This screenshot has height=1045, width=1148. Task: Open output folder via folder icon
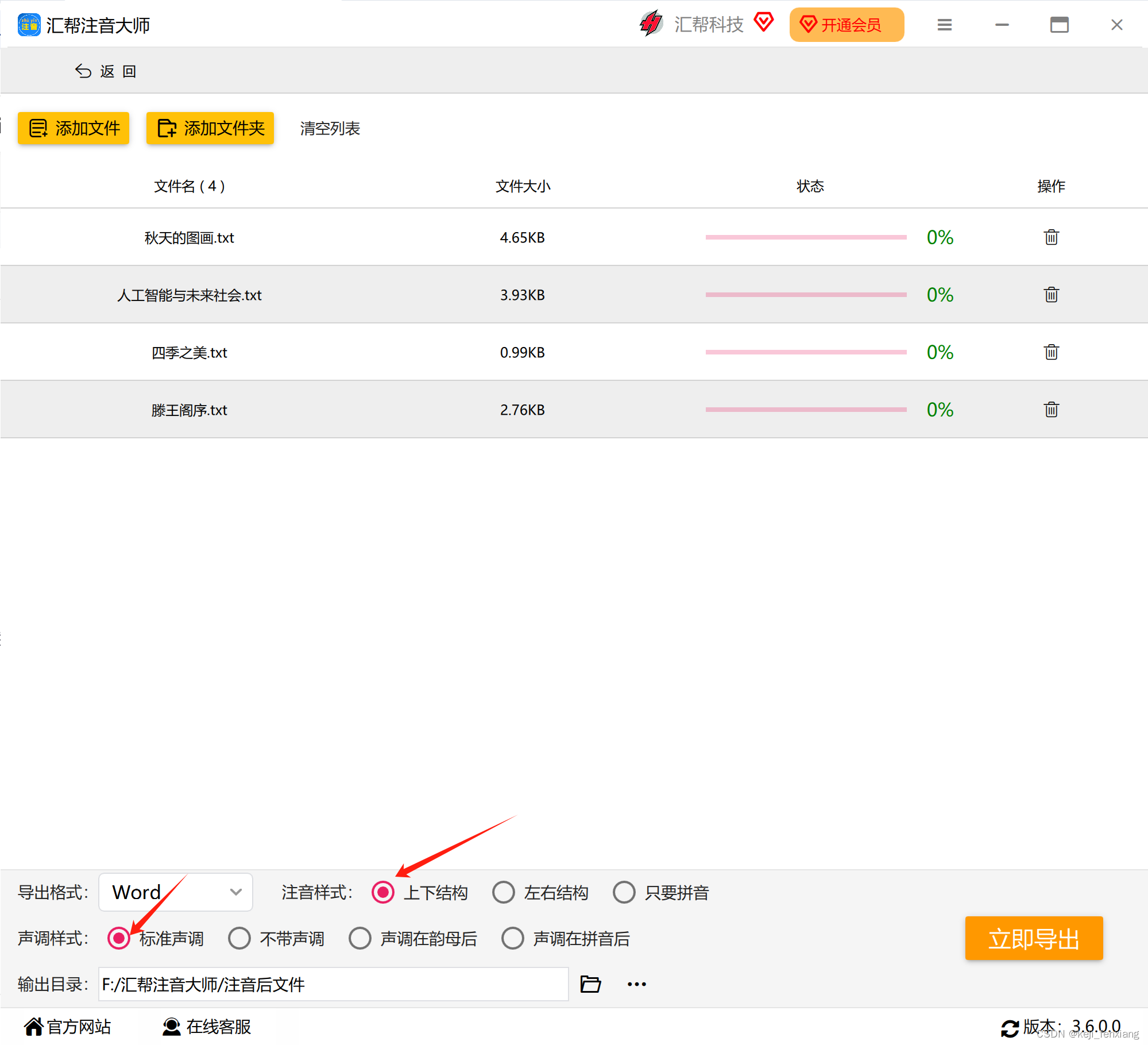[x=590, y=984]
